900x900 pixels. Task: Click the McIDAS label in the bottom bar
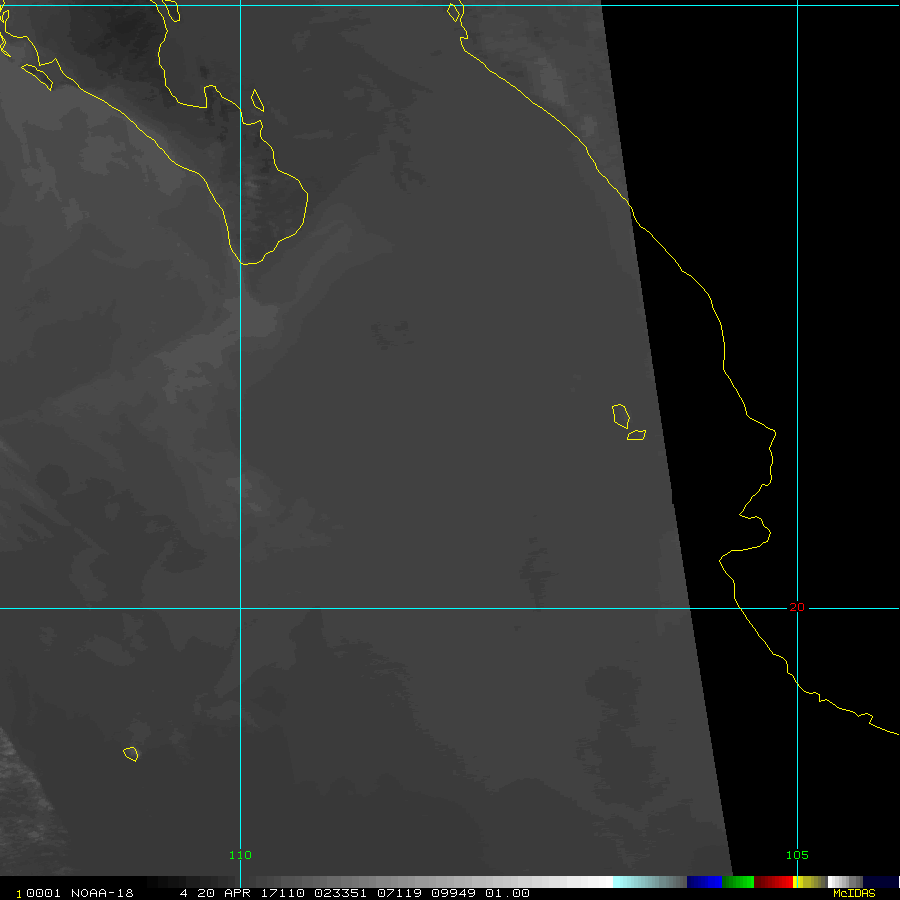[x=854, y=893]
